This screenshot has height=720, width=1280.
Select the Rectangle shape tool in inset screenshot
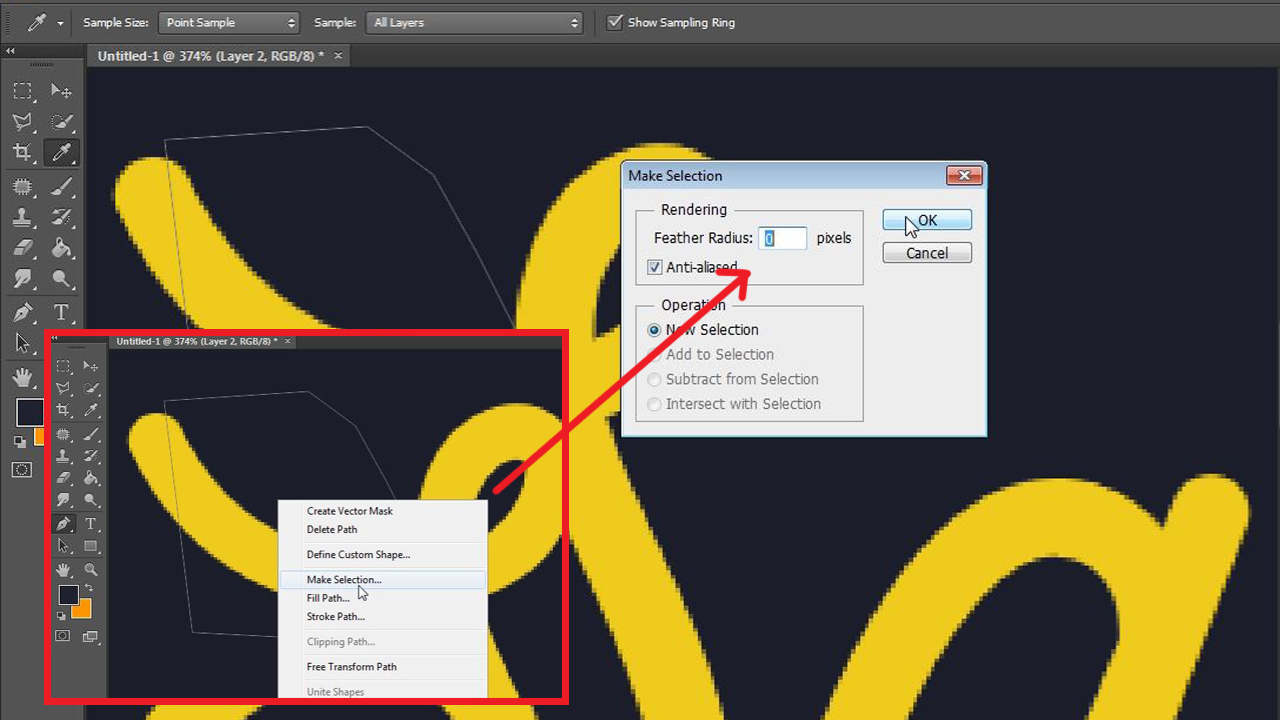(x=91, y=546)
